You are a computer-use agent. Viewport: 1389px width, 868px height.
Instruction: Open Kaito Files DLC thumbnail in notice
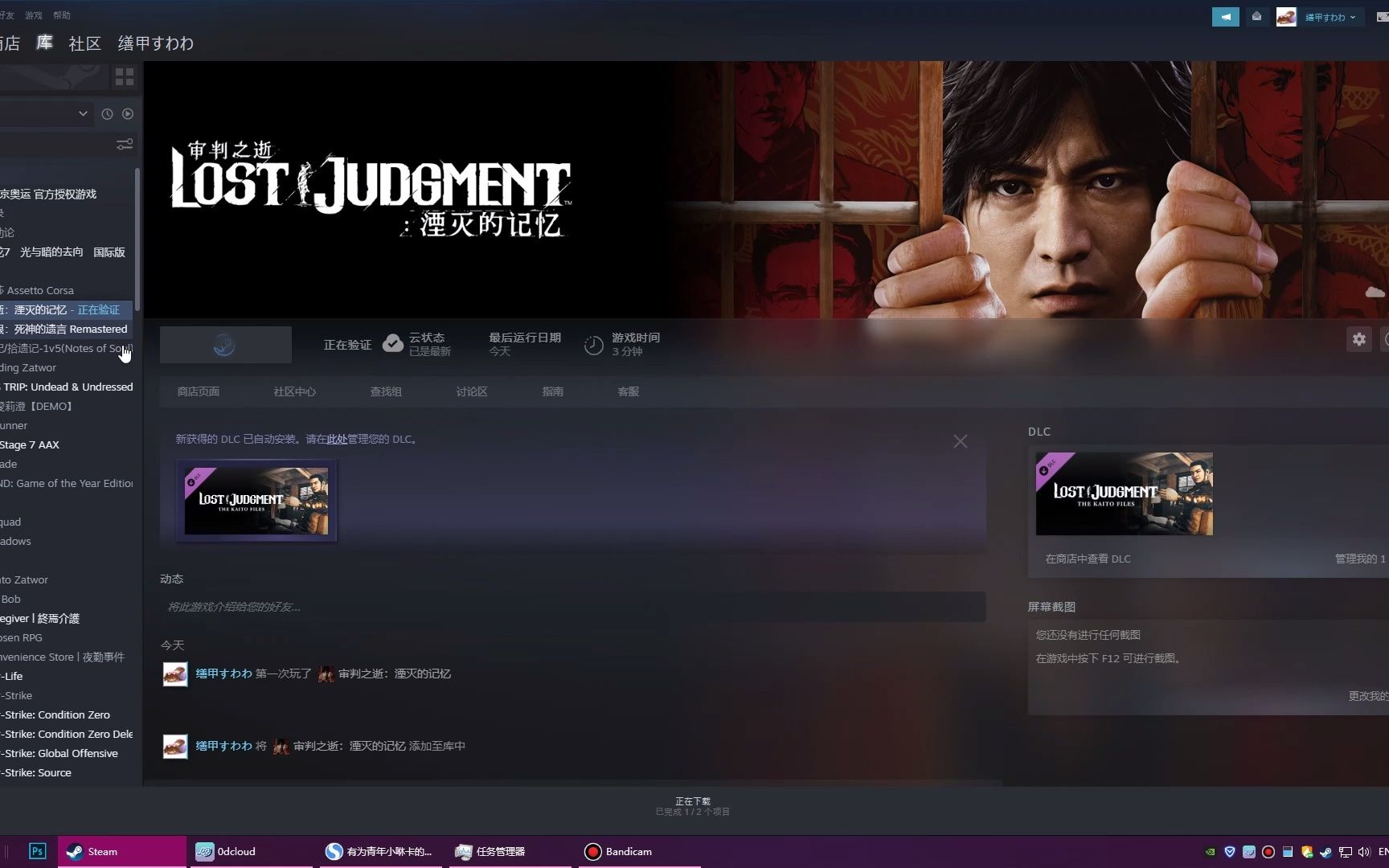tap(256, 501)
